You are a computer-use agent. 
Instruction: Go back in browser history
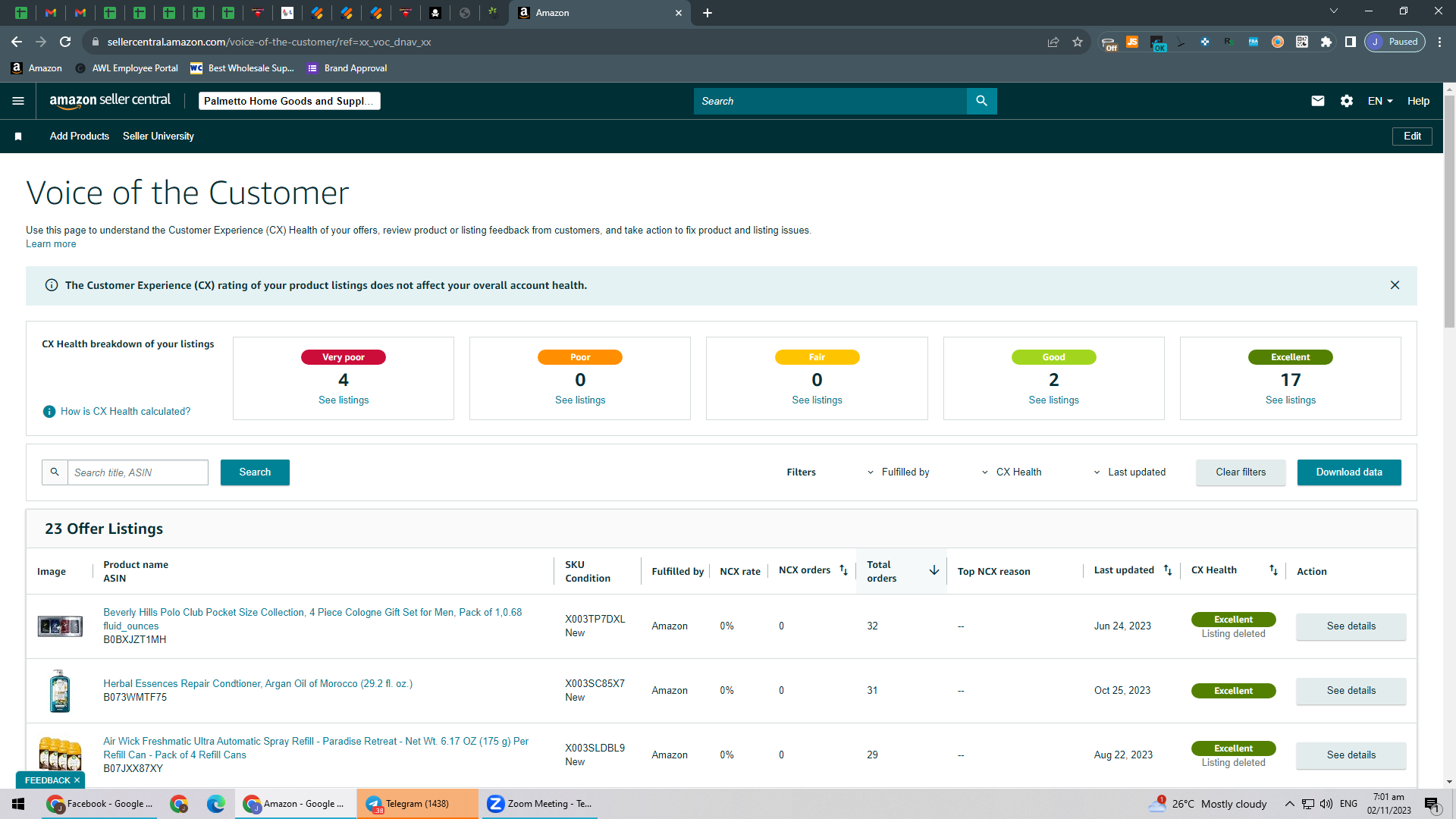pyautogui.click(x=17, y=42)
